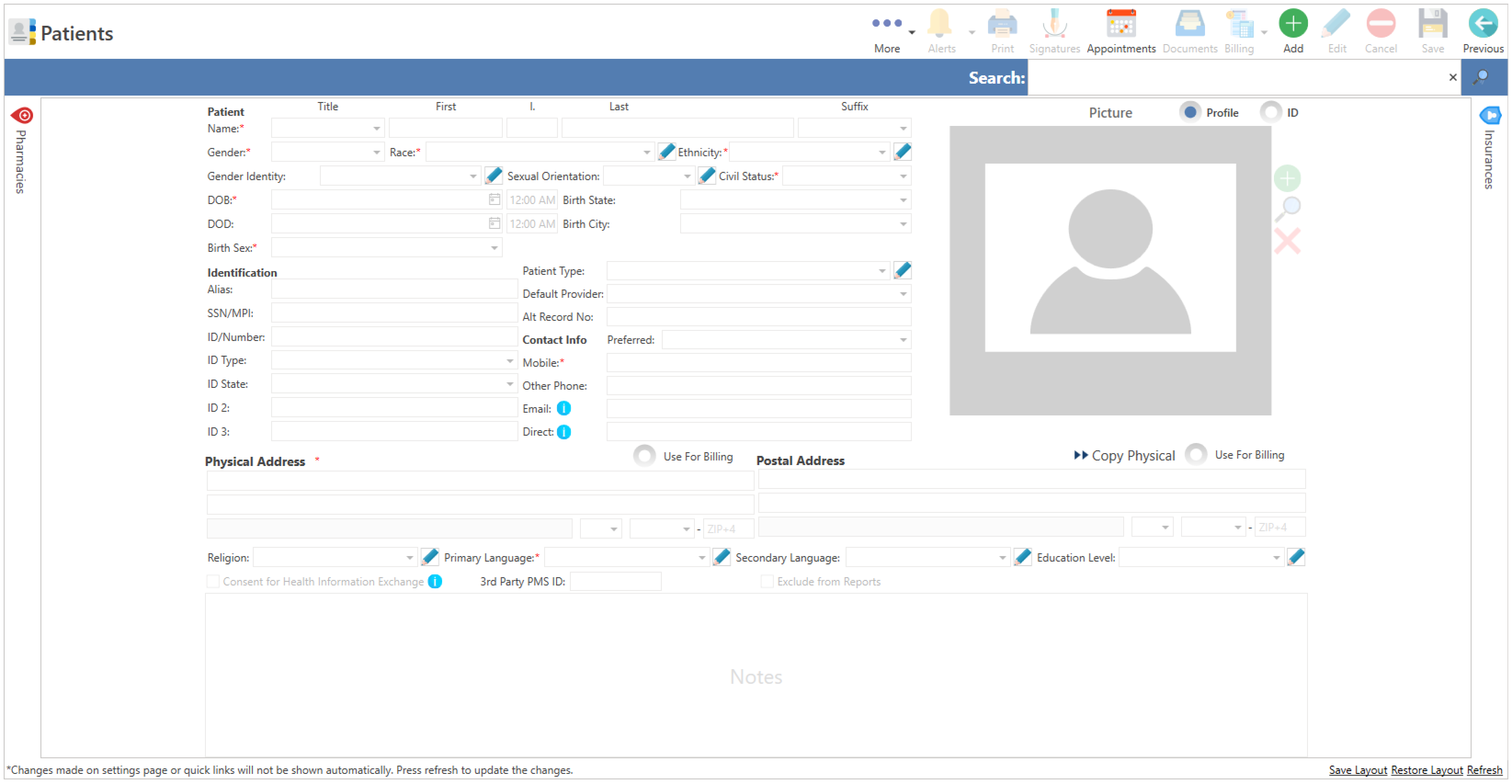Click the pencil icon beside Race
Image resolution: width=1512 pixels, height=784 pixels.
click(666, 152)
